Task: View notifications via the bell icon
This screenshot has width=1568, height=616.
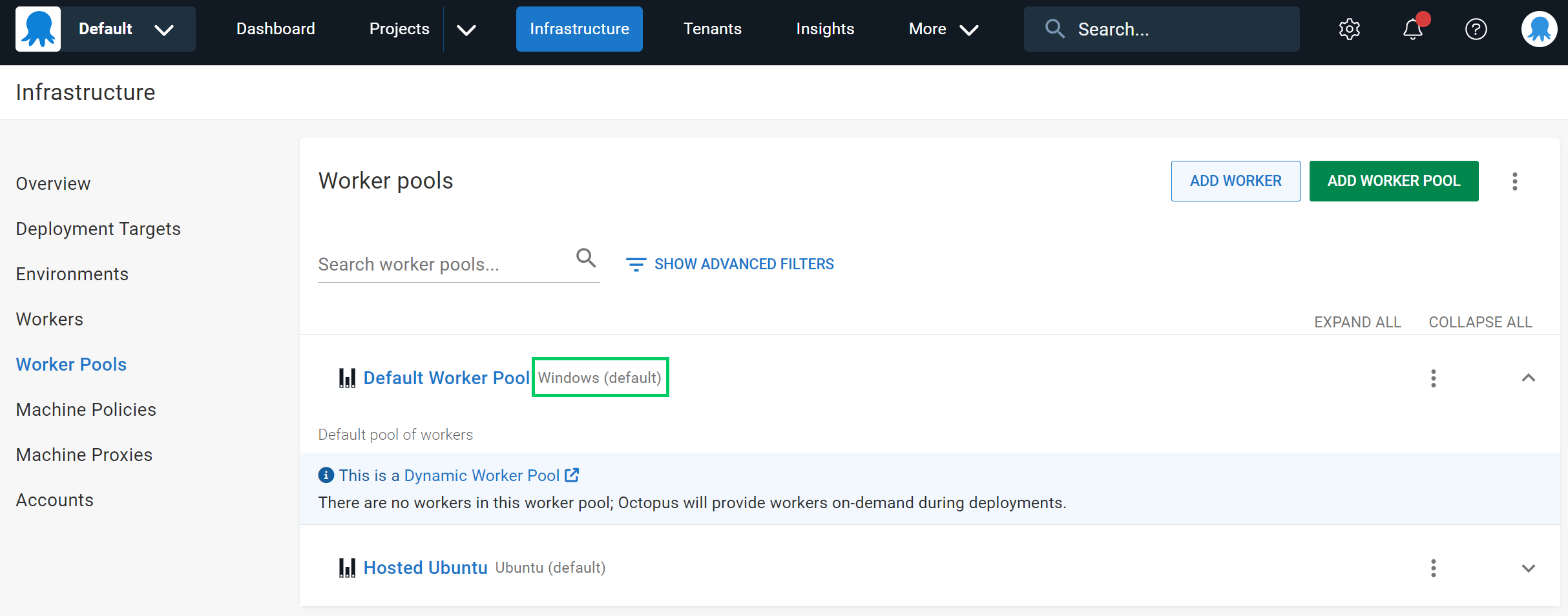Action: (x=1412, y=28)
